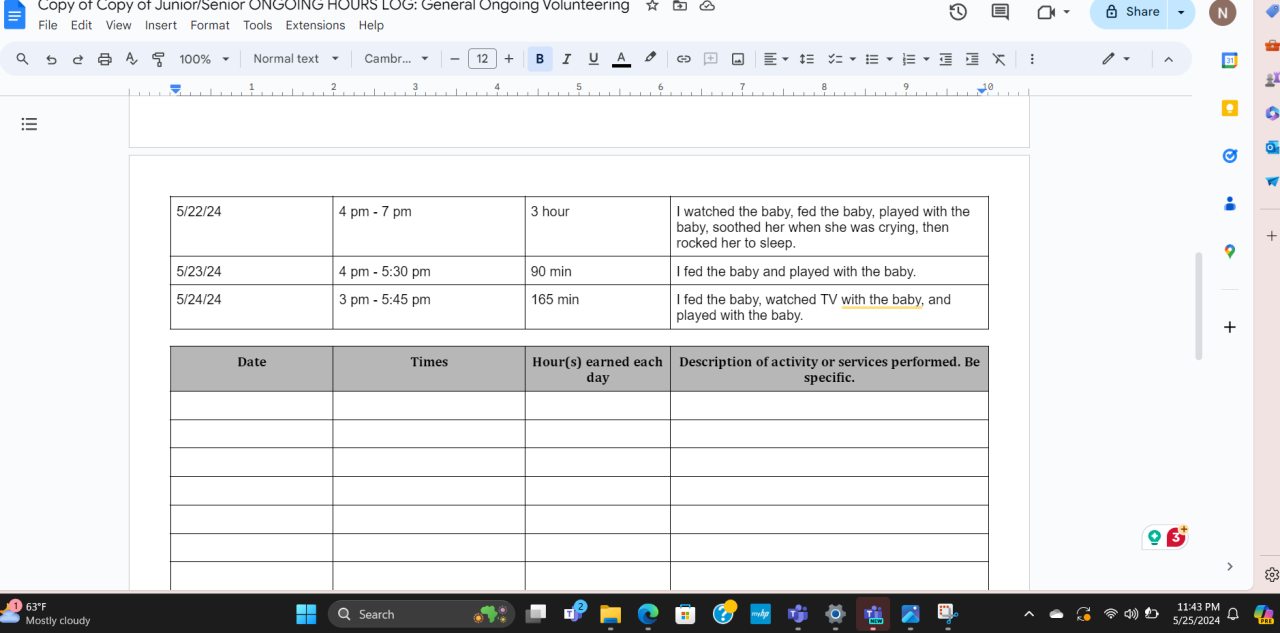Screen dimensions: 1280x633
Task: Print the document
Action: coord(105,59)
